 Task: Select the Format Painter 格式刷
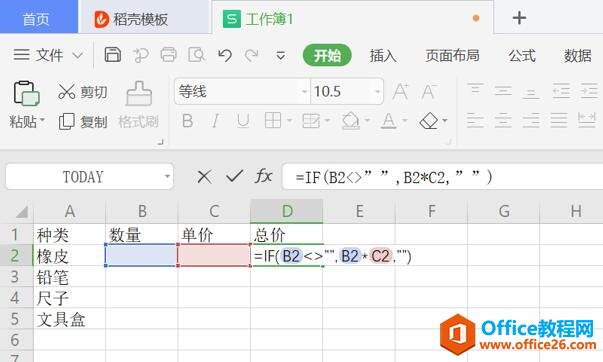[x=138, y=105]
